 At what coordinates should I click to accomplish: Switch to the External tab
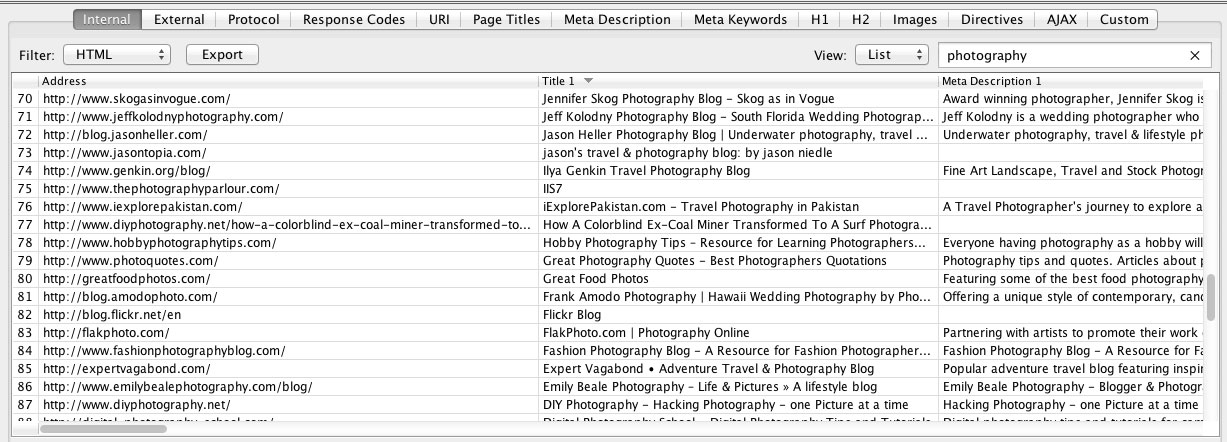pyautogui.click(x=179, y=19)
